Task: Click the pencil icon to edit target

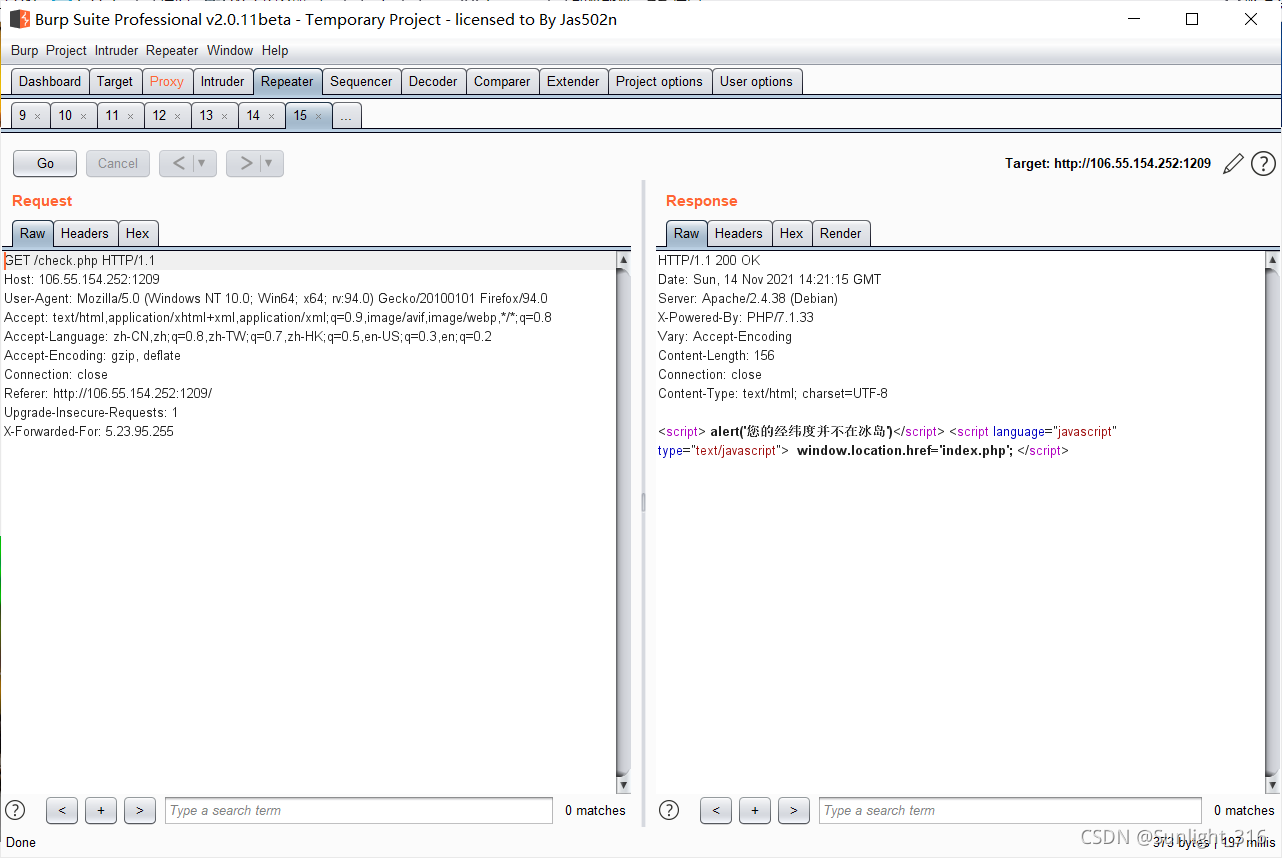Action: (x=1233, y=163)
